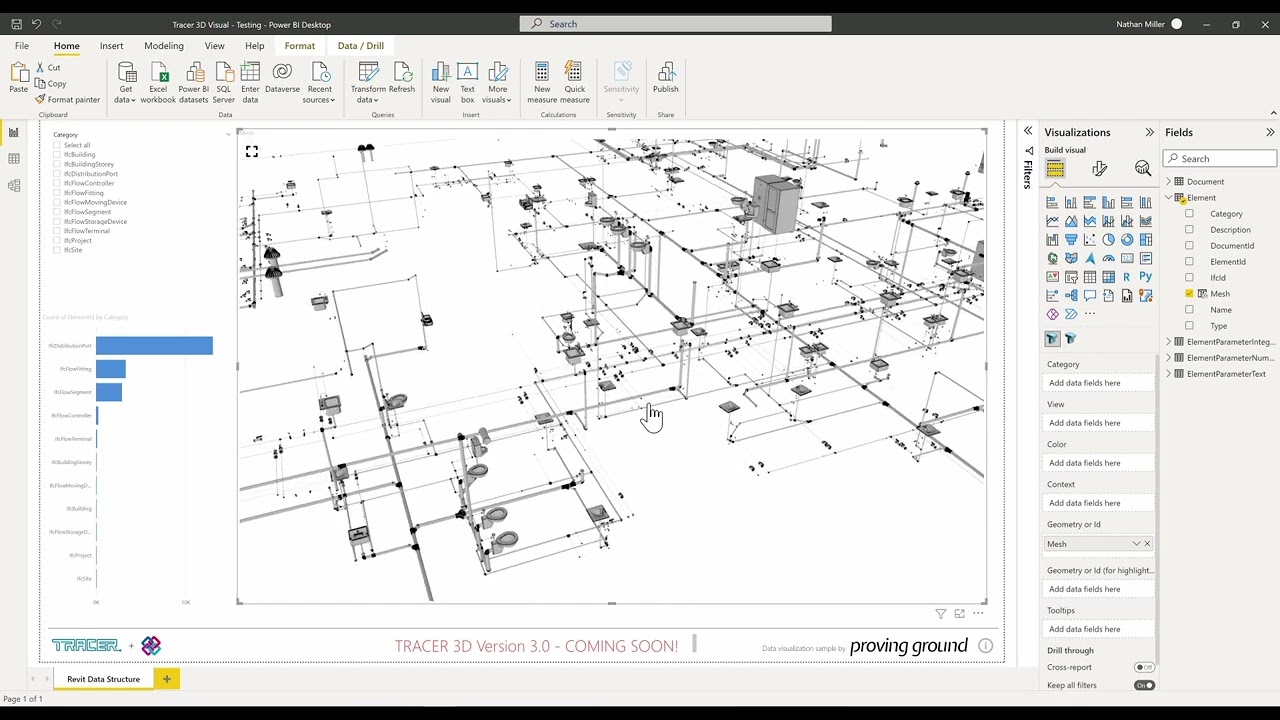
Task: Click the Publish icon in the ribbon
Action: click(x=665, y=78)
